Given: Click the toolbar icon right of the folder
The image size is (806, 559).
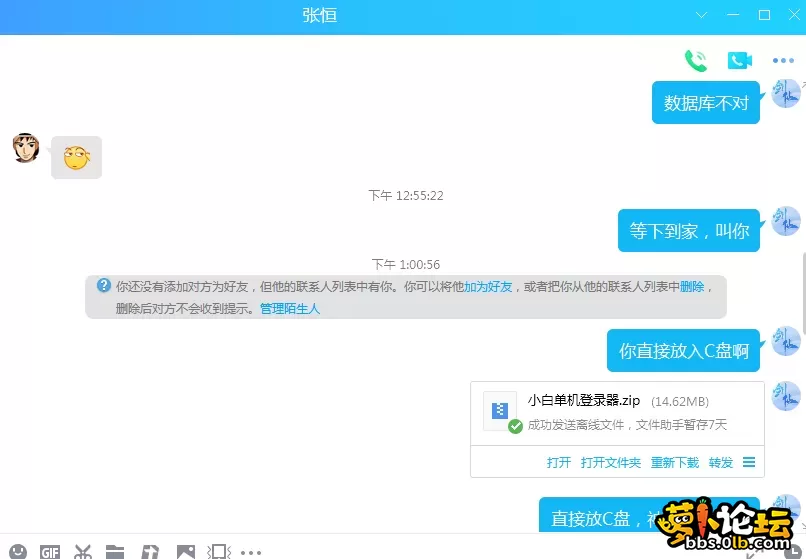Looking at the screenshot, I should point(150,552).
